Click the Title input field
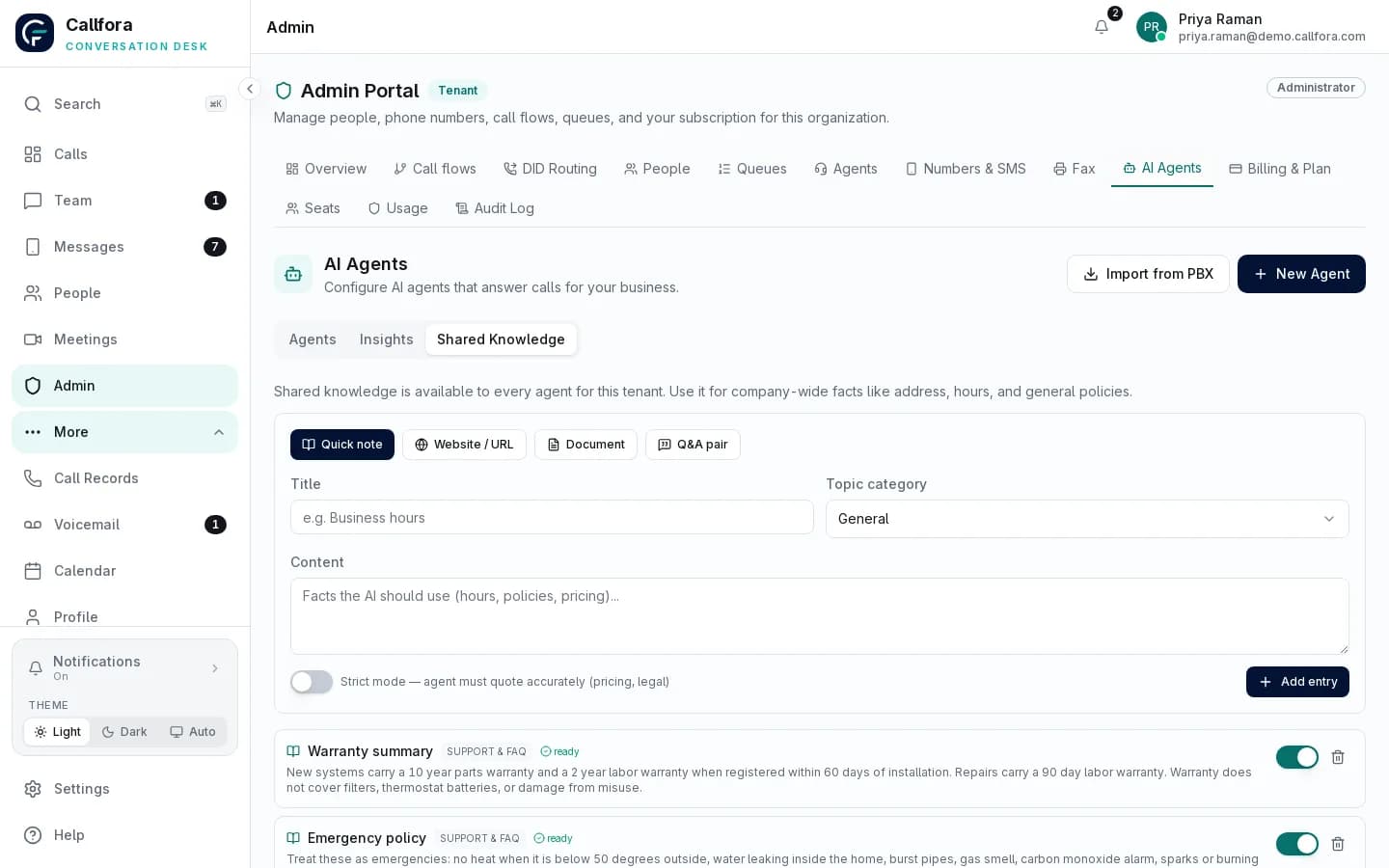Viewport: 1389px width, 868px height. [552, 518]
